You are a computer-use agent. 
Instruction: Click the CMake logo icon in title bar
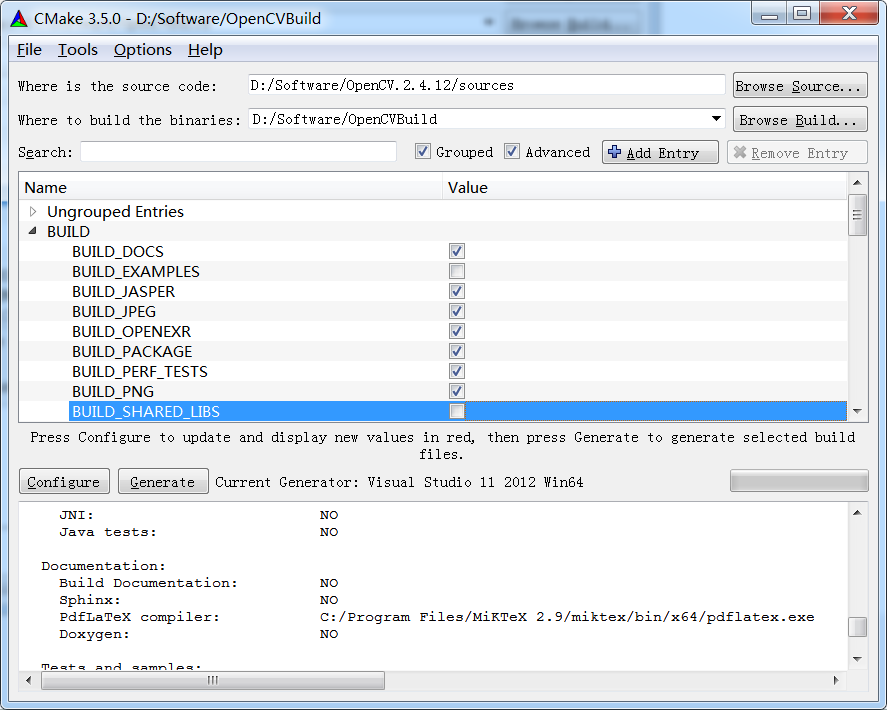pos(19,19)
